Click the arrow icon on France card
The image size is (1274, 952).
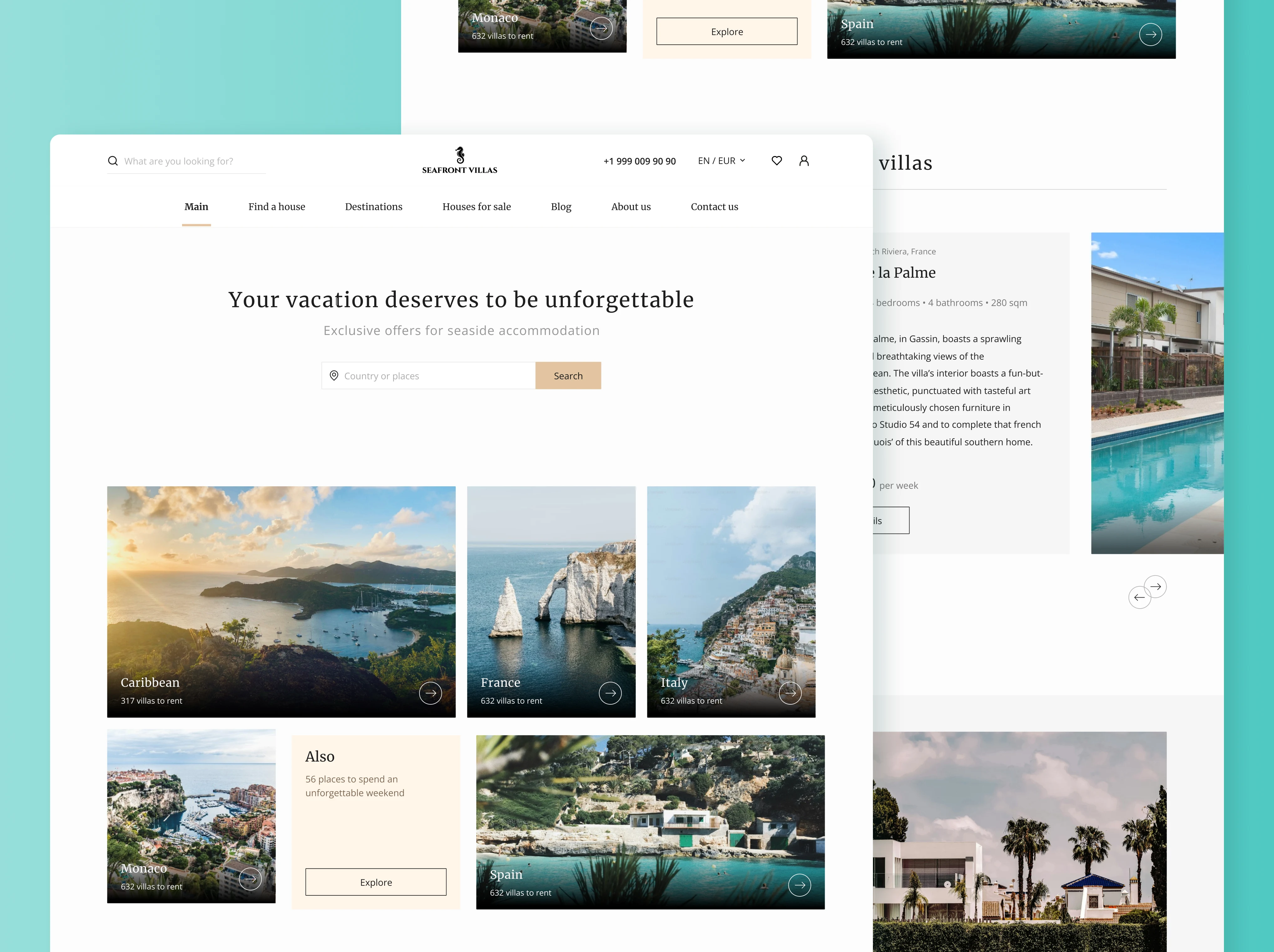click(x=610, y=693)
